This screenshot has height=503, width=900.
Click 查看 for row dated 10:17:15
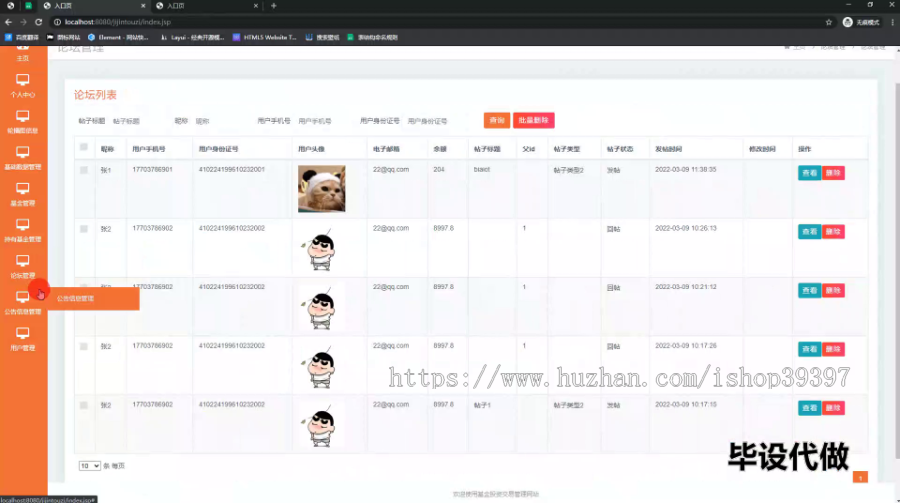809,408
